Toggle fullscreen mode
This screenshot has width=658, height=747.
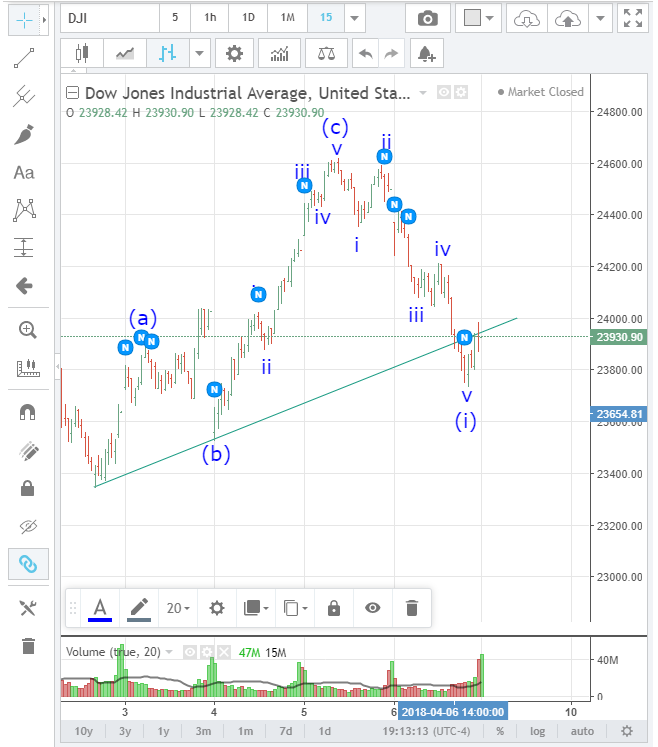coord(633,18)
